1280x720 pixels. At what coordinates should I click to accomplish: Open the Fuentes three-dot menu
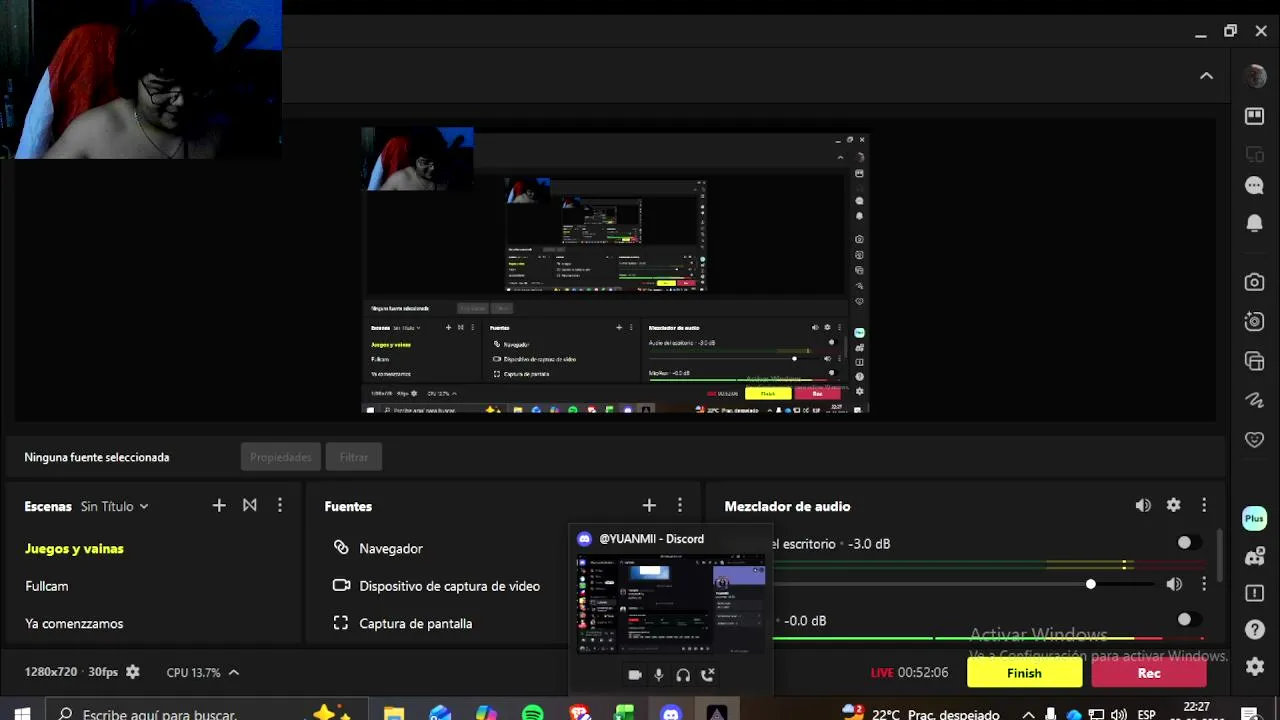tap(680, 506)
